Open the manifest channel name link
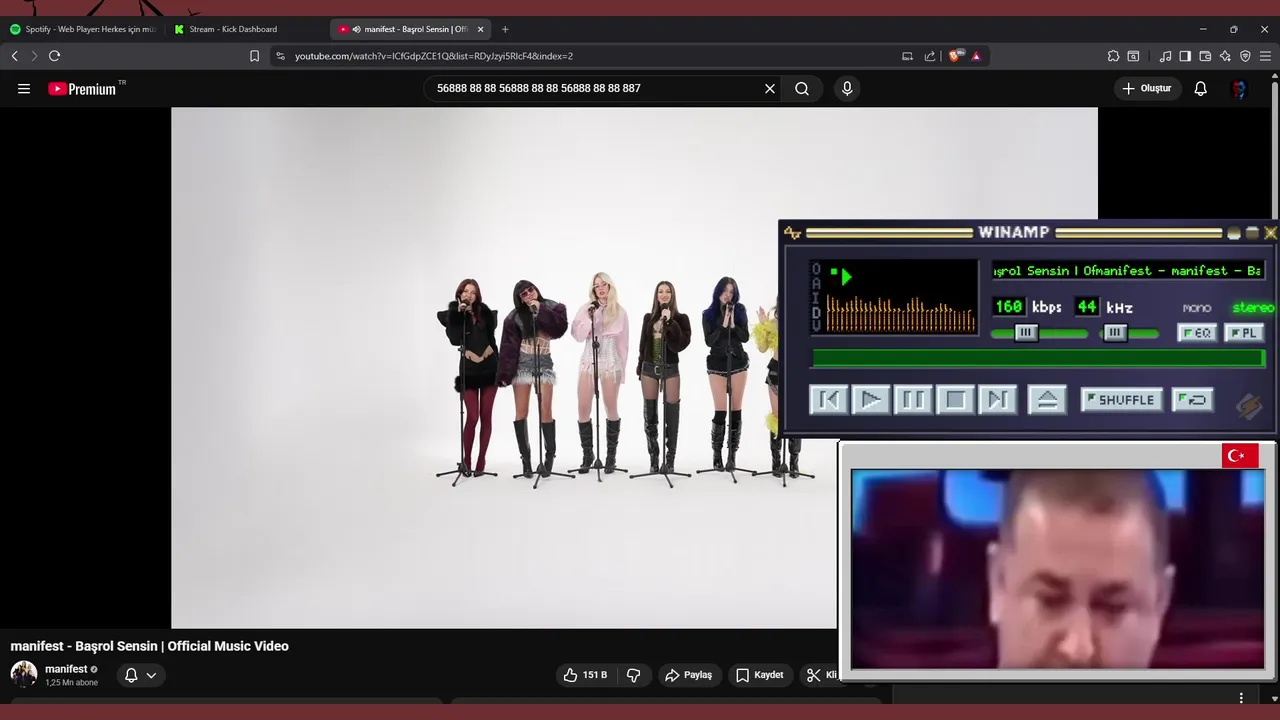This screenshot has height=720, width=1280. click(x=66, y=669)
